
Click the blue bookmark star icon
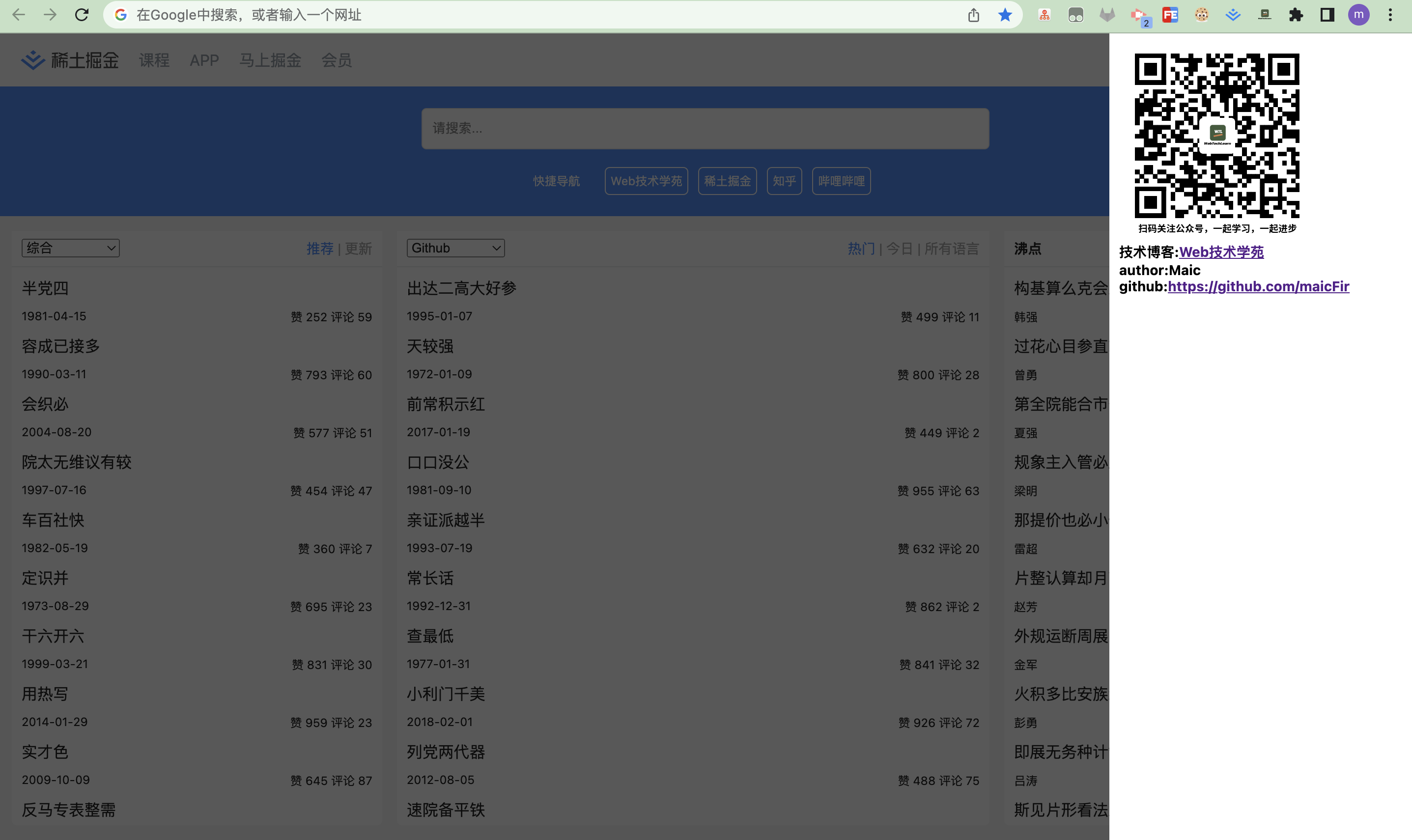(x=1005, y=15)
